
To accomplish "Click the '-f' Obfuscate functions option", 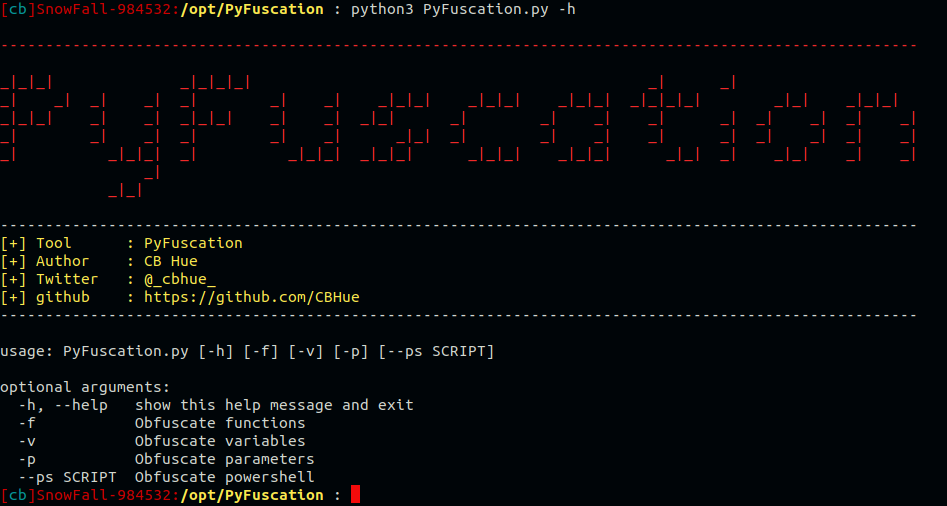I will 162,423.
